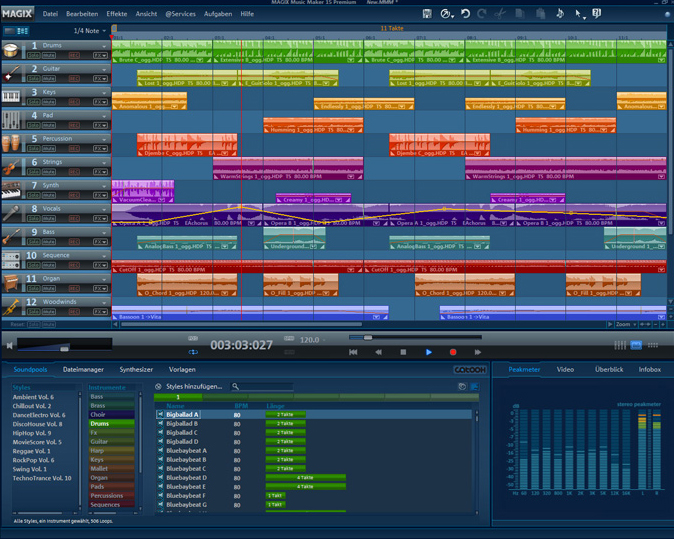This screenshot has height=539, width=674.
Task: Expand the Guitar track name arrow
Action: tap(104, 70)
